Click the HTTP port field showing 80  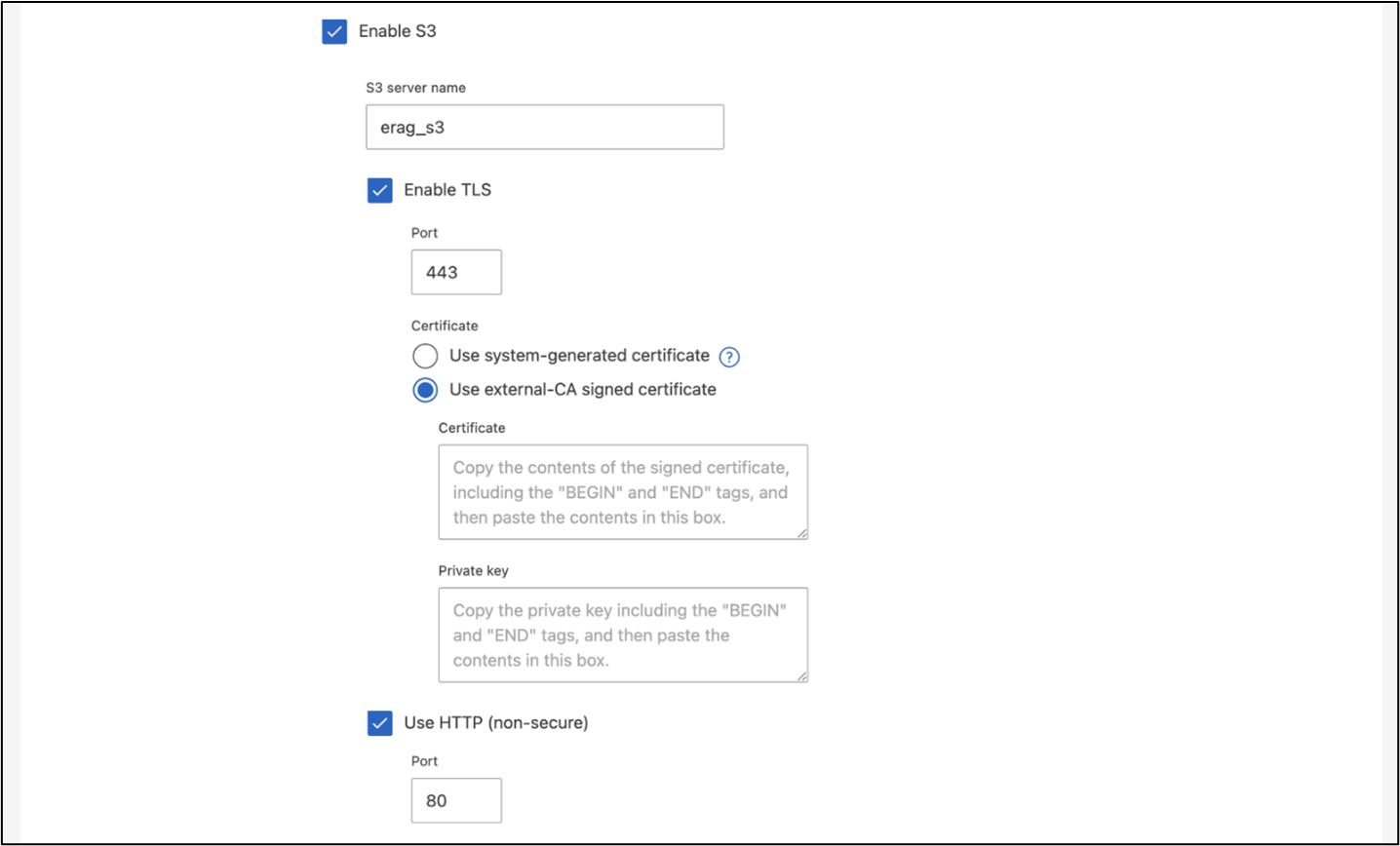point(456,801)
